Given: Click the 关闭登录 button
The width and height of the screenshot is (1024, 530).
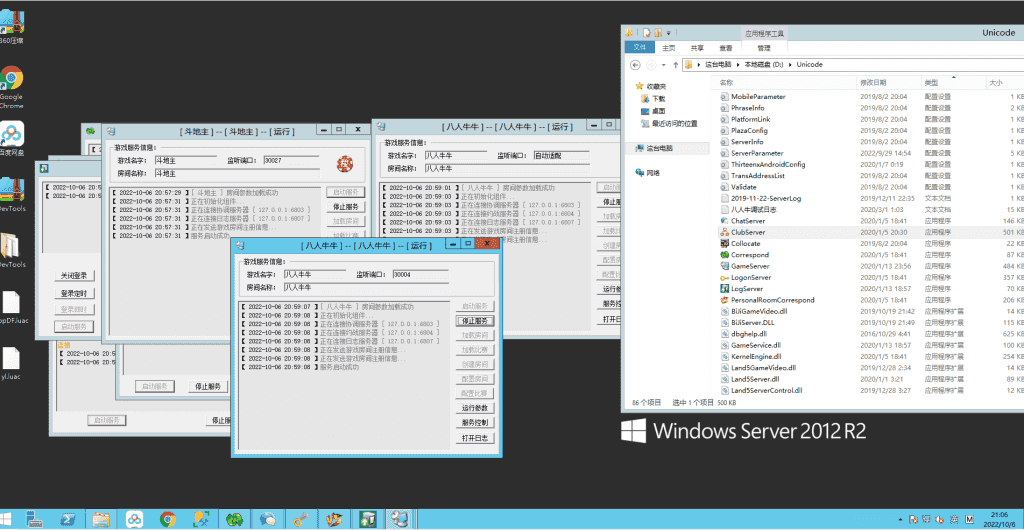Looking at the screenshot, I should click(74, 275).
